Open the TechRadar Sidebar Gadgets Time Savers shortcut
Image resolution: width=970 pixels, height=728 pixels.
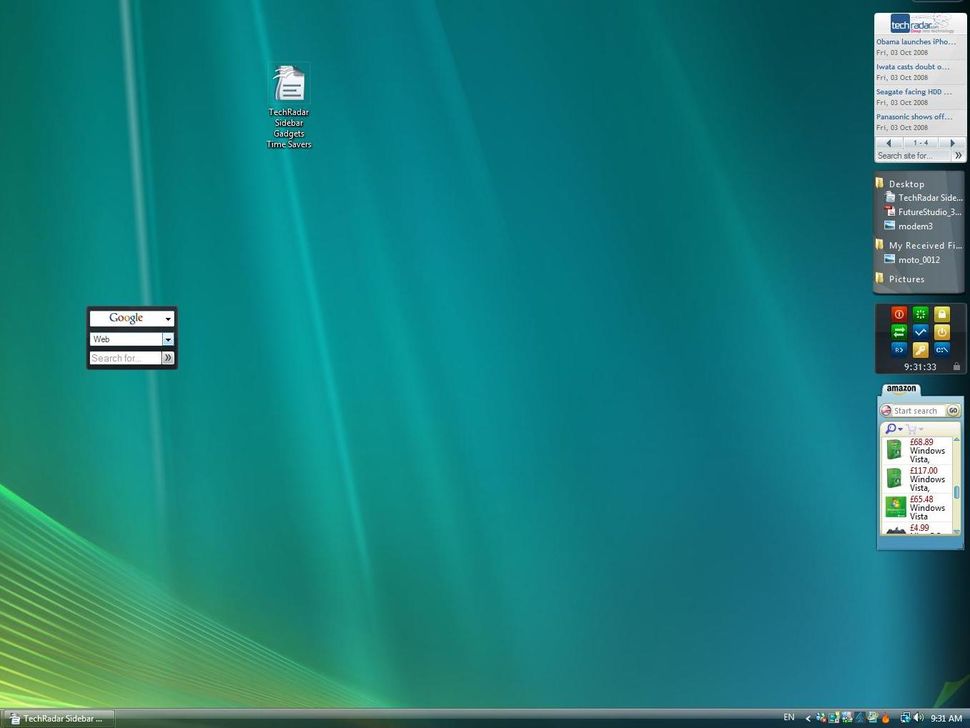tap(289, 85)
